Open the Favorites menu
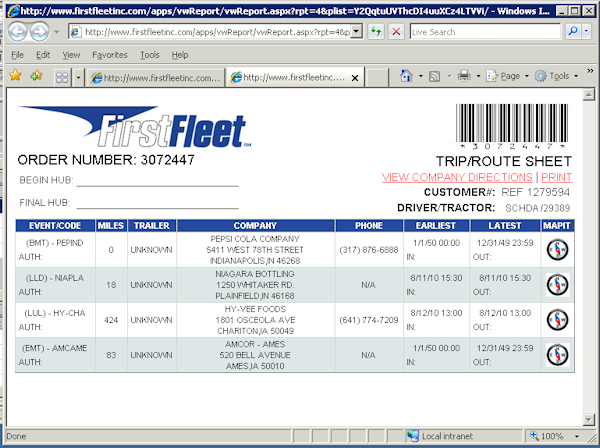Screen dimensions: 600x448 coord(109,54)
